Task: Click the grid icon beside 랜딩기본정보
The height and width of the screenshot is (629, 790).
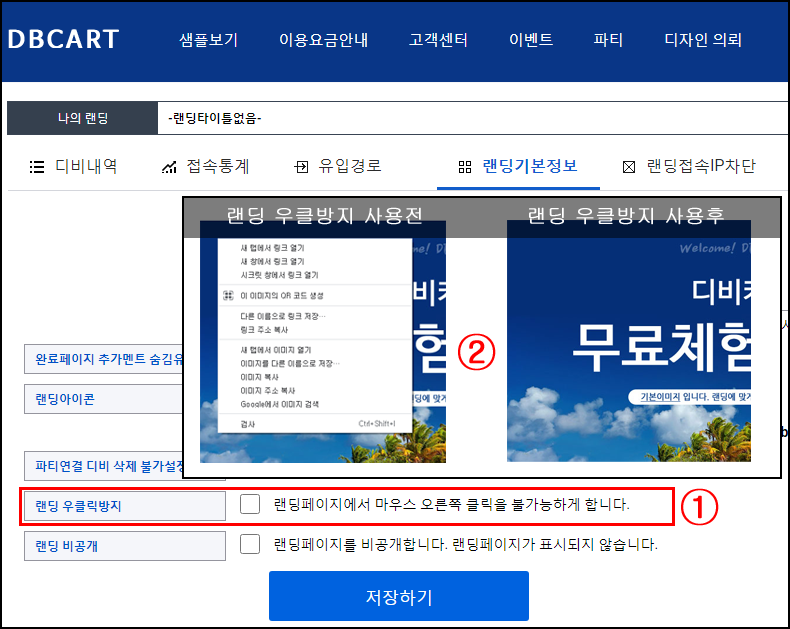Action: pyautogui.click(x=464, y=167)
